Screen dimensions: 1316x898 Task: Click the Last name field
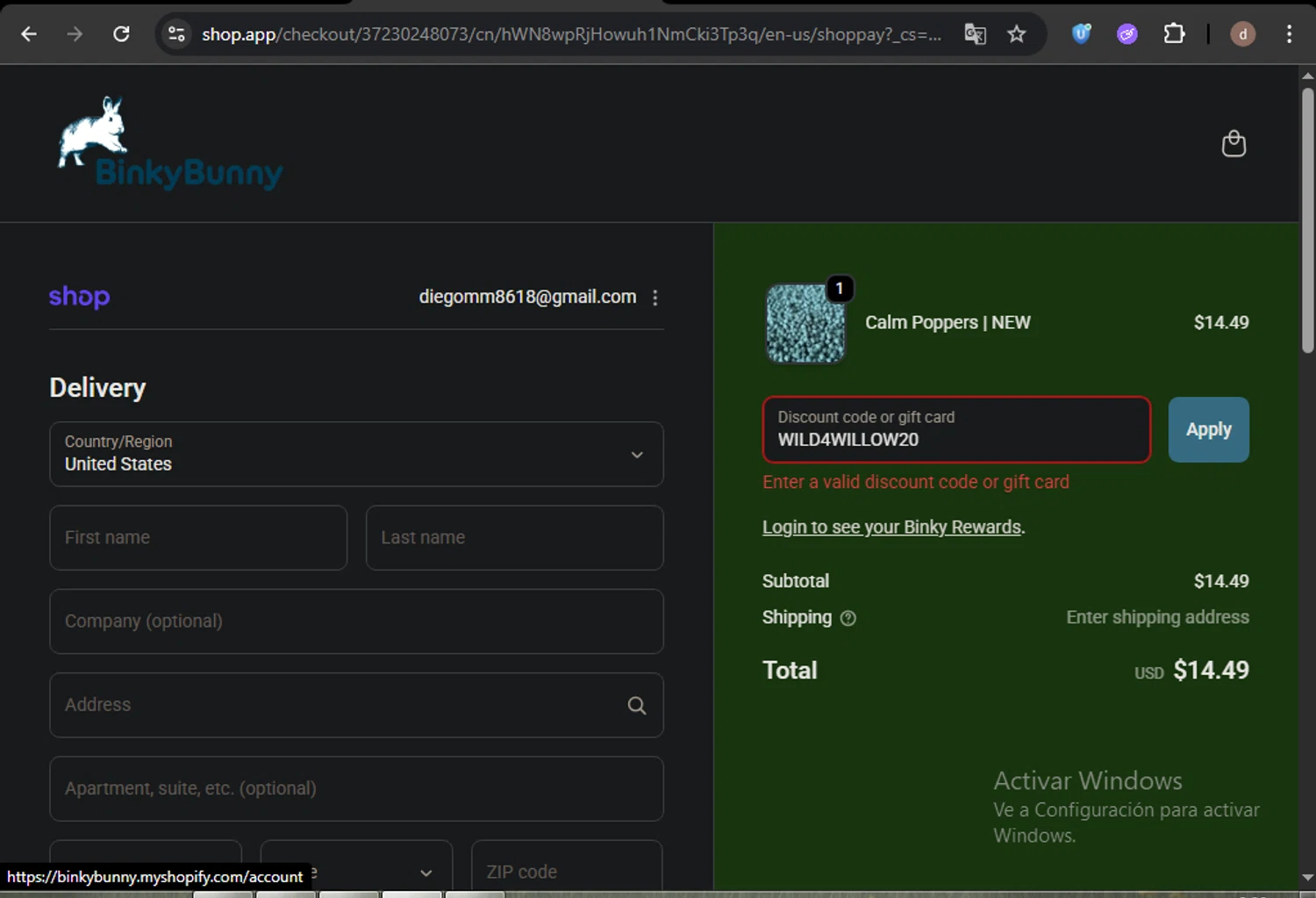(x=514, y=537)
